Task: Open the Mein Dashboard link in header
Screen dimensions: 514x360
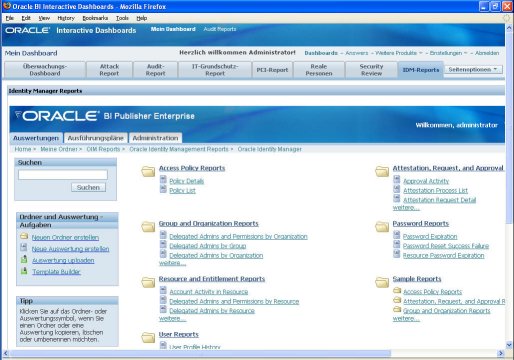Action: tap(173, 29)
